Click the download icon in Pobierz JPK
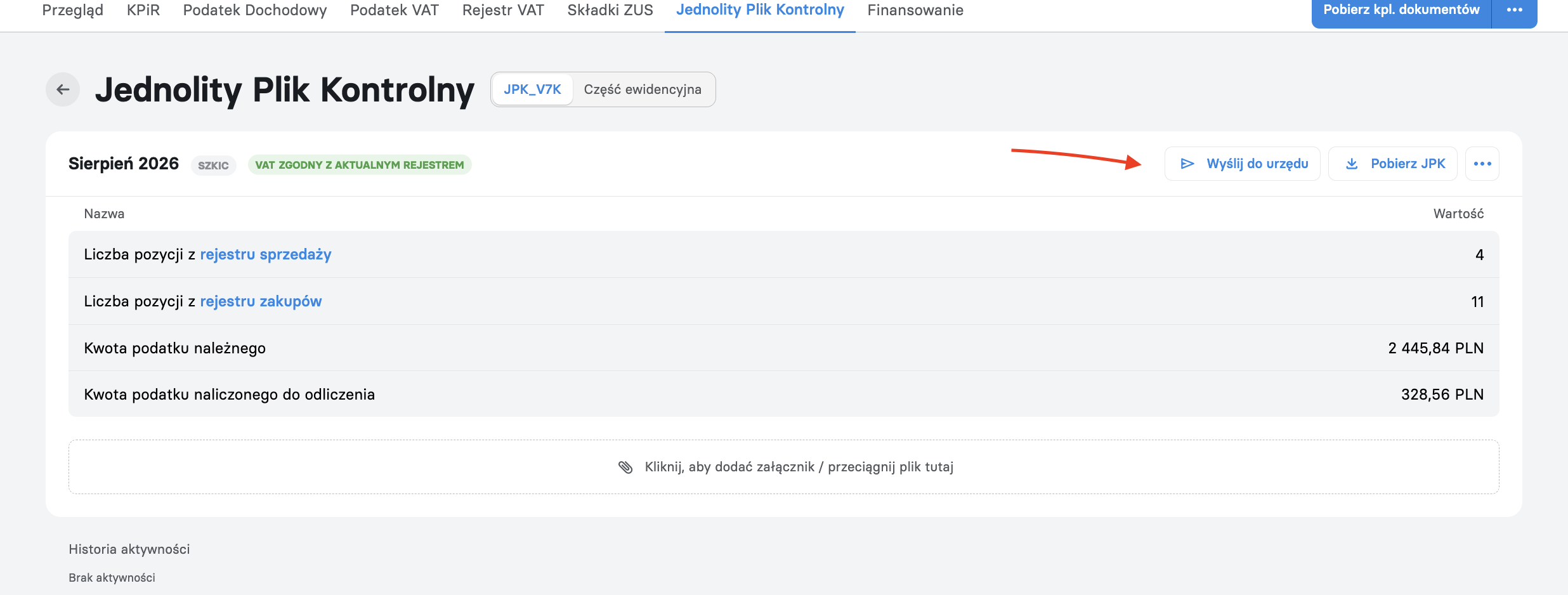The width and height of the screenshot is (1568, 595). (1352, 164)
